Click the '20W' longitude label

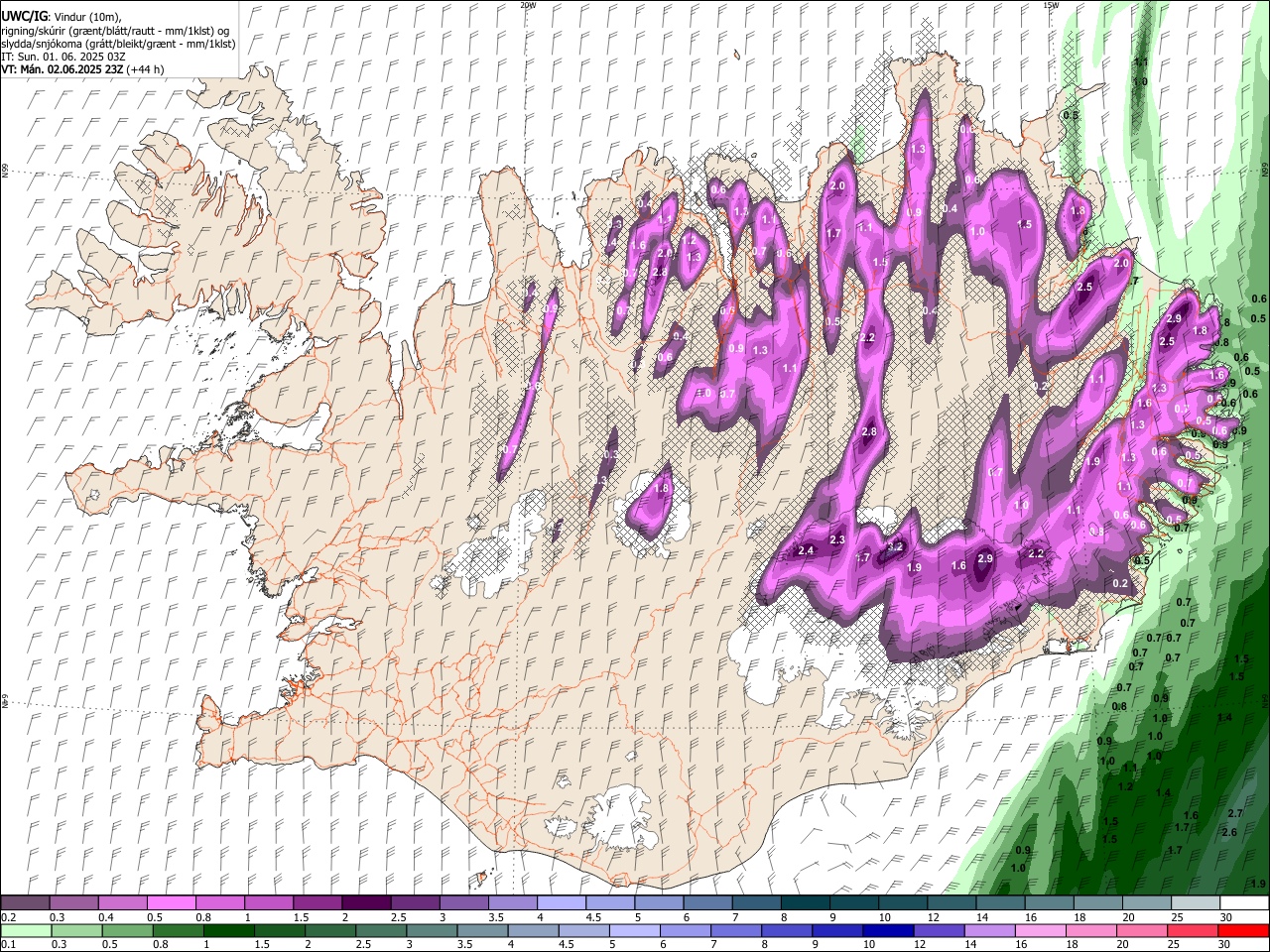pos(528,5)
